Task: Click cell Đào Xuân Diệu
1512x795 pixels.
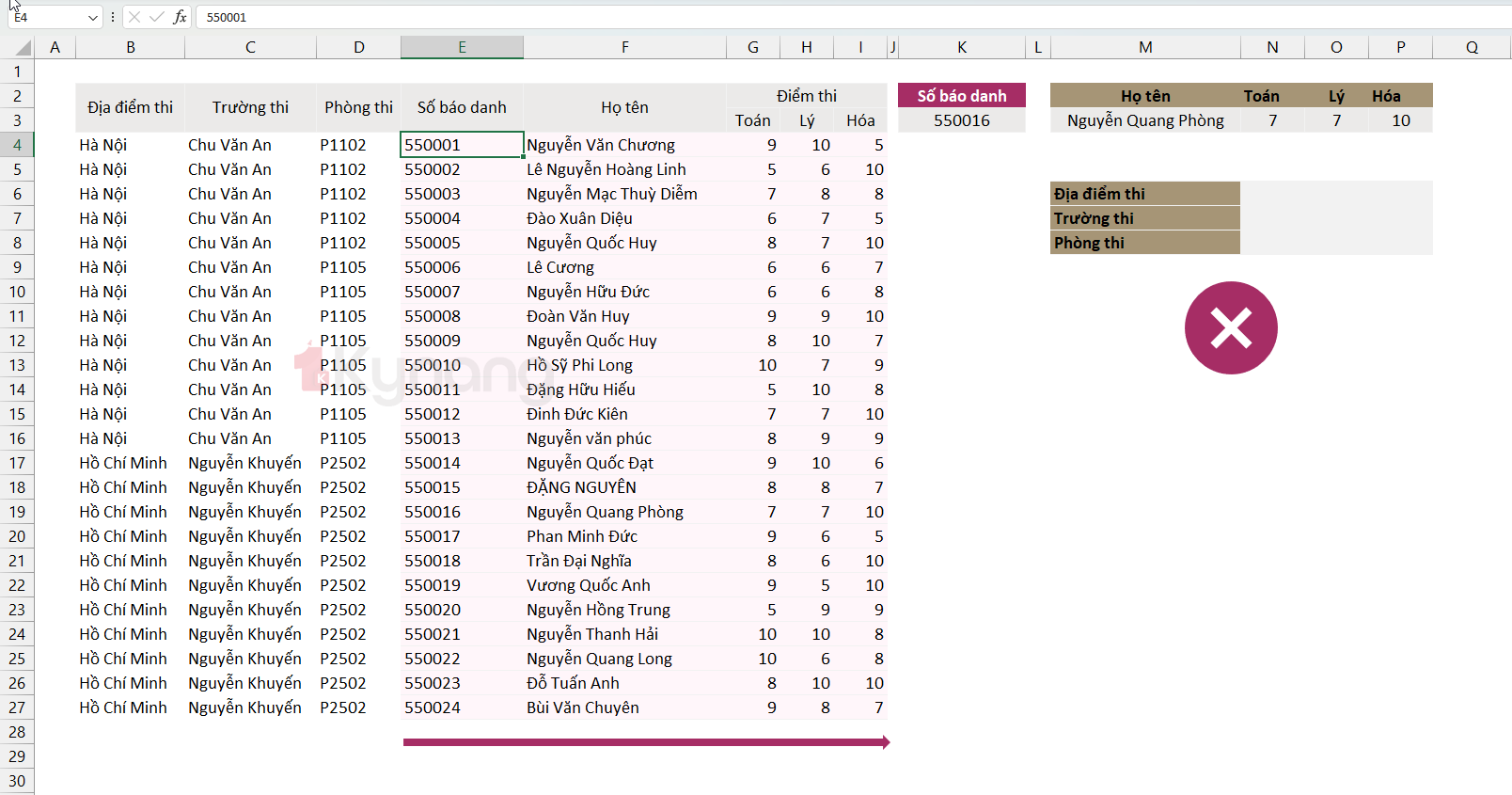Action: coord(624,218)
